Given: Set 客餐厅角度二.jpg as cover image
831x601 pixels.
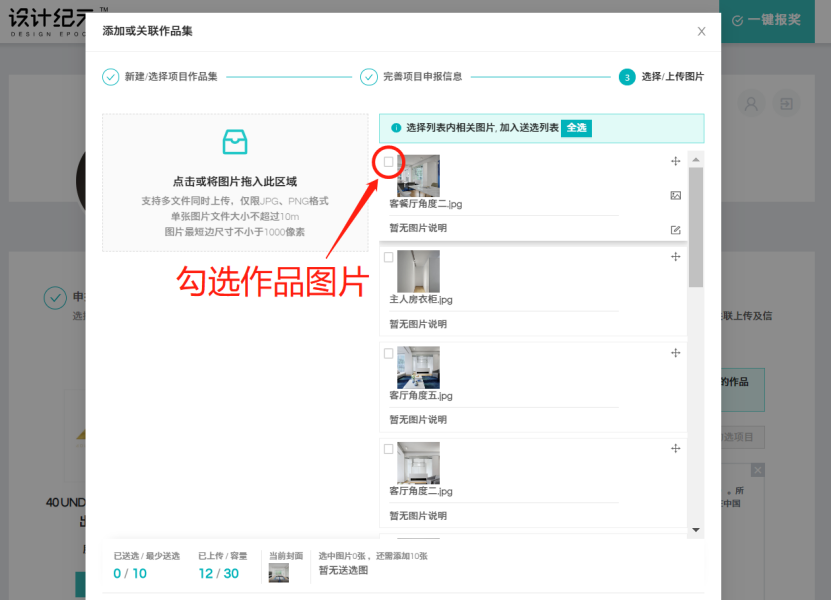Looking at the screenshot, I should click(x=675, y=196).
